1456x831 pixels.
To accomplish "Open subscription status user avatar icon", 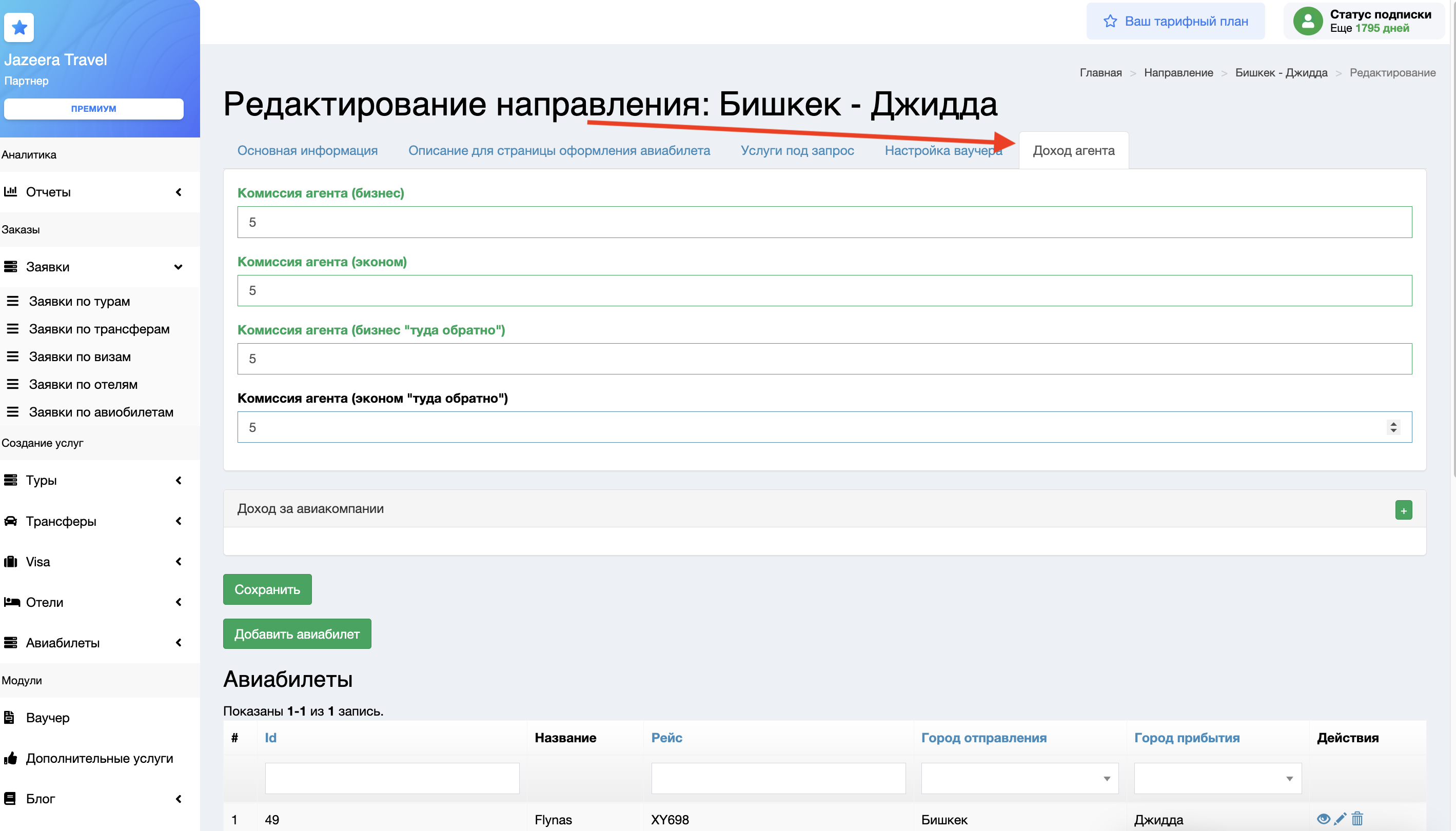I will coord(1307,21).
